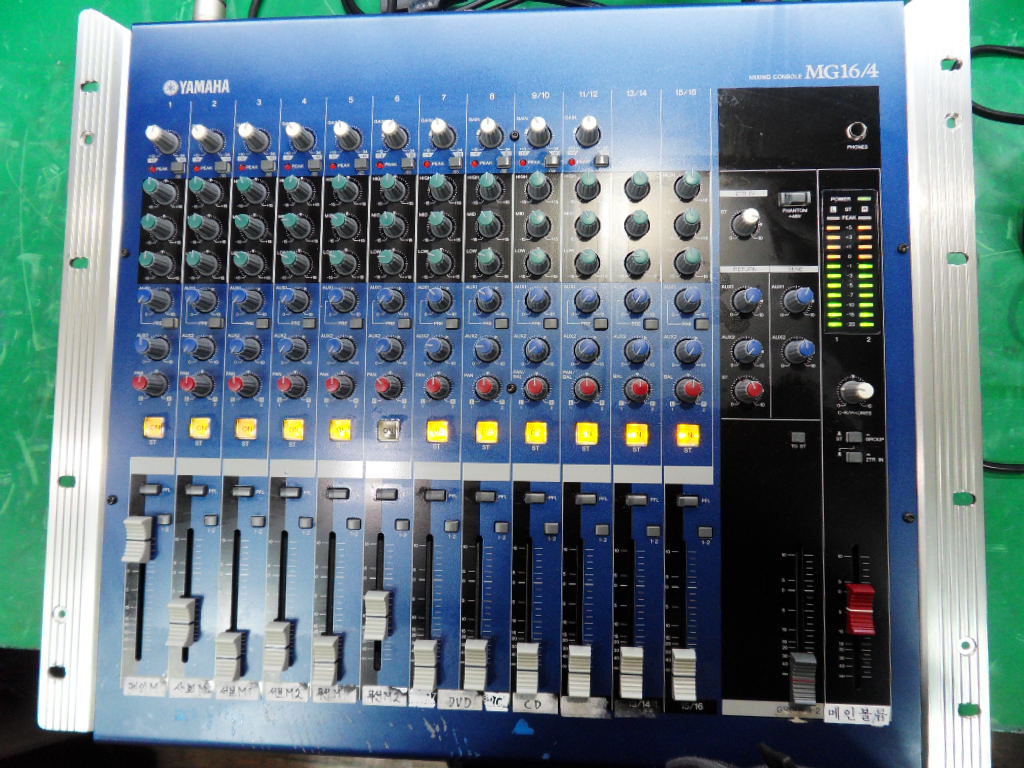Click the channel 4 PEAK indicator LED
1024x768 pixels.
(289, 167)
